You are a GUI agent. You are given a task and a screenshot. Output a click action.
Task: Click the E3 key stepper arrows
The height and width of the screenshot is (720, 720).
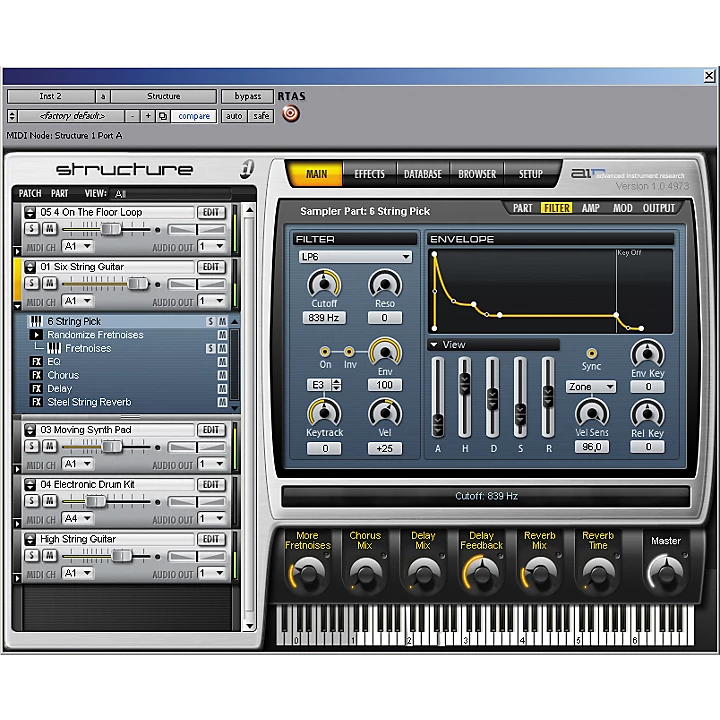tap(337, 385)
